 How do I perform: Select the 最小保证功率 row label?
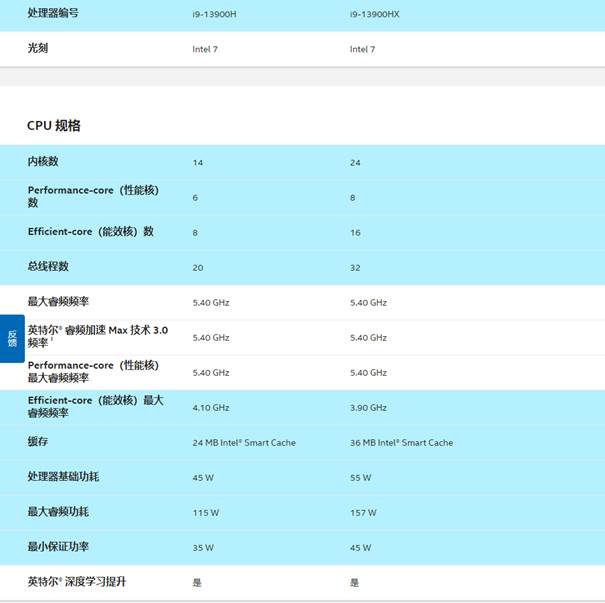pos(58,546)
